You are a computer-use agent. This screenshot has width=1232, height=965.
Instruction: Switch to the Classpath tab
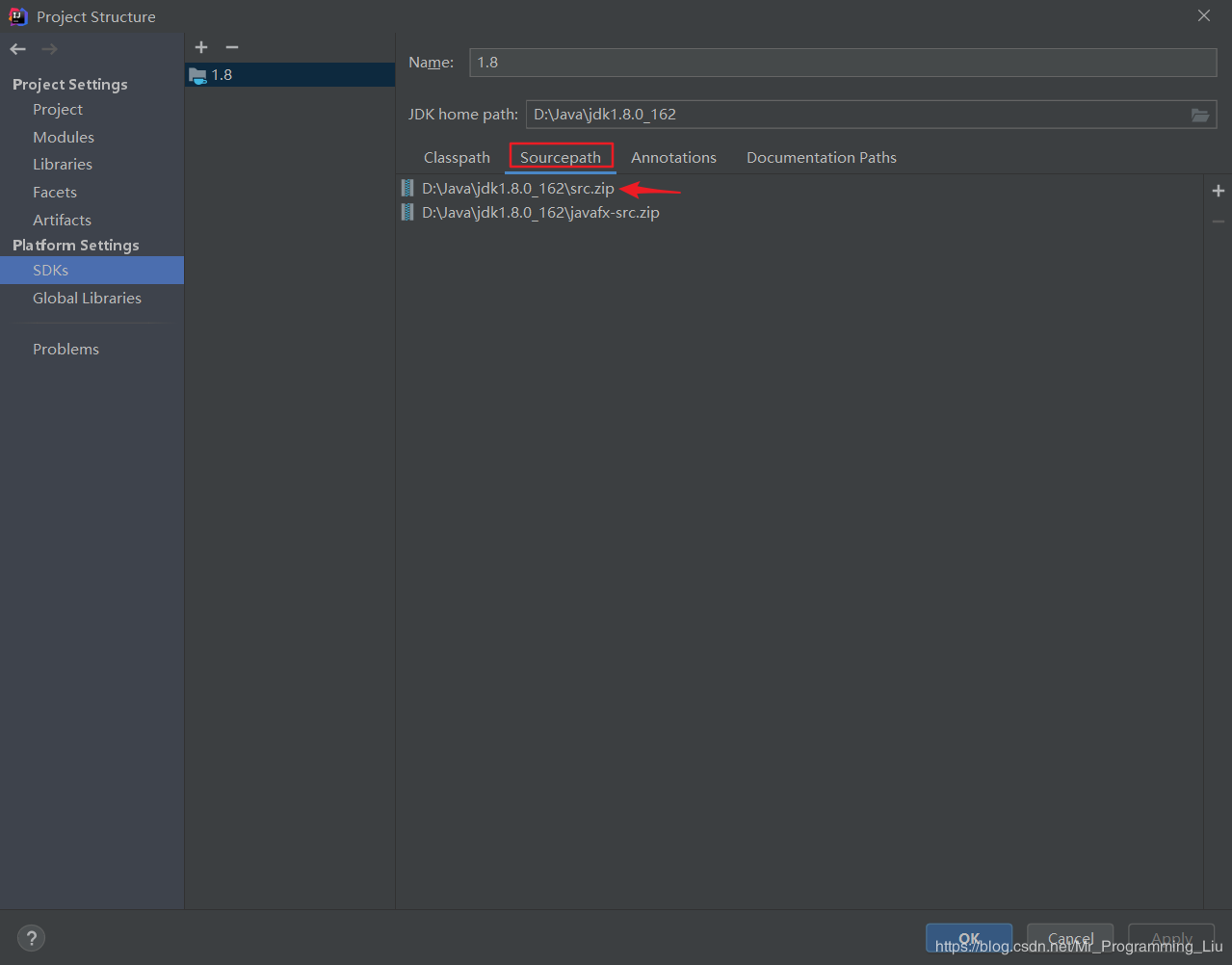tap(457, 158)
